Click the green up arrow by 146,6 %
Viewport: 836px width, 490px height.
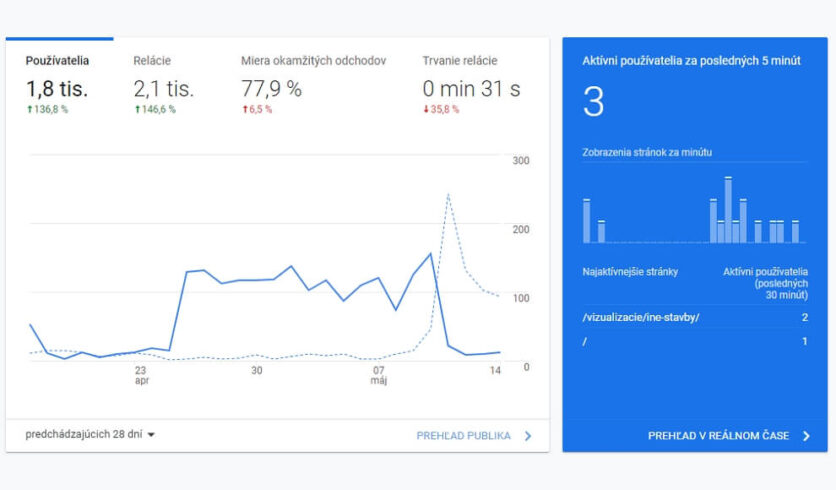tap(137, 109)
